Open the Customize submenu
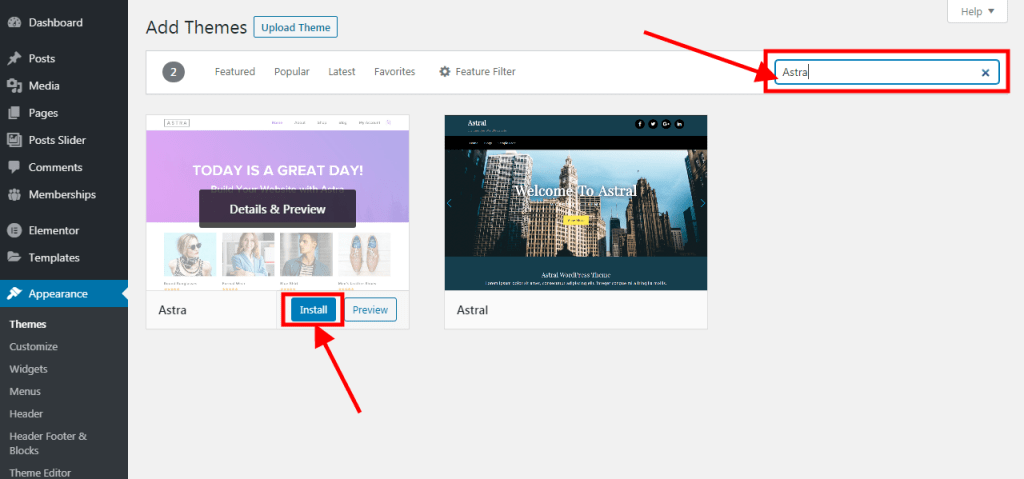Image resolution: width=1024 pixels, height=479 pixels. pos(33,346)
